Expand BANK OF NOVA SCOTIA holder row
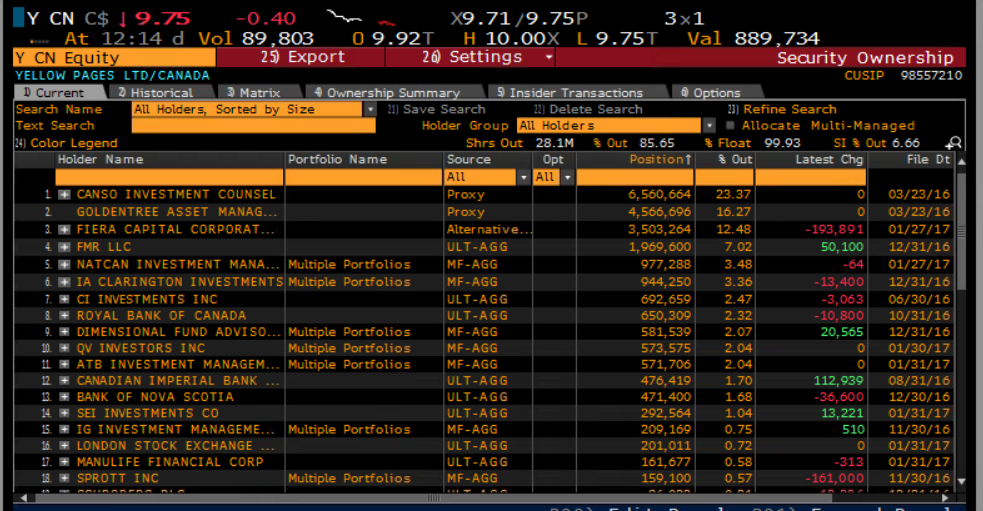This screenshot has height=511, width=983. 64,398
